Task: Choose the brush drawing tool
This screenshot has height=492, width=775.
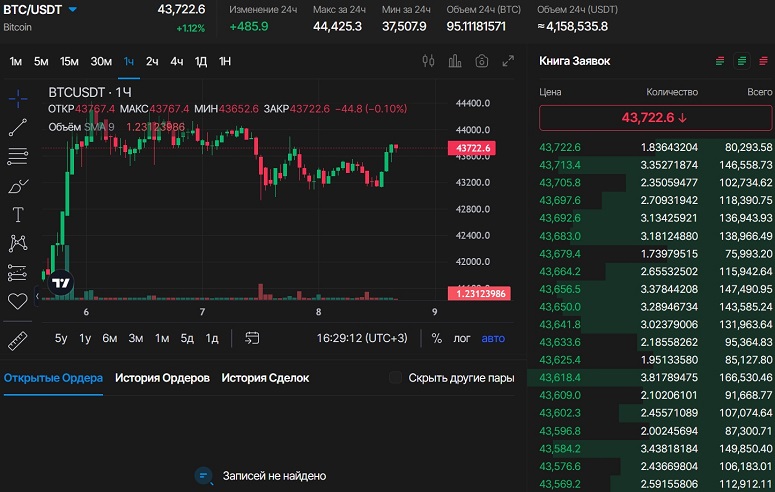Action: click(x=18, y=186)
